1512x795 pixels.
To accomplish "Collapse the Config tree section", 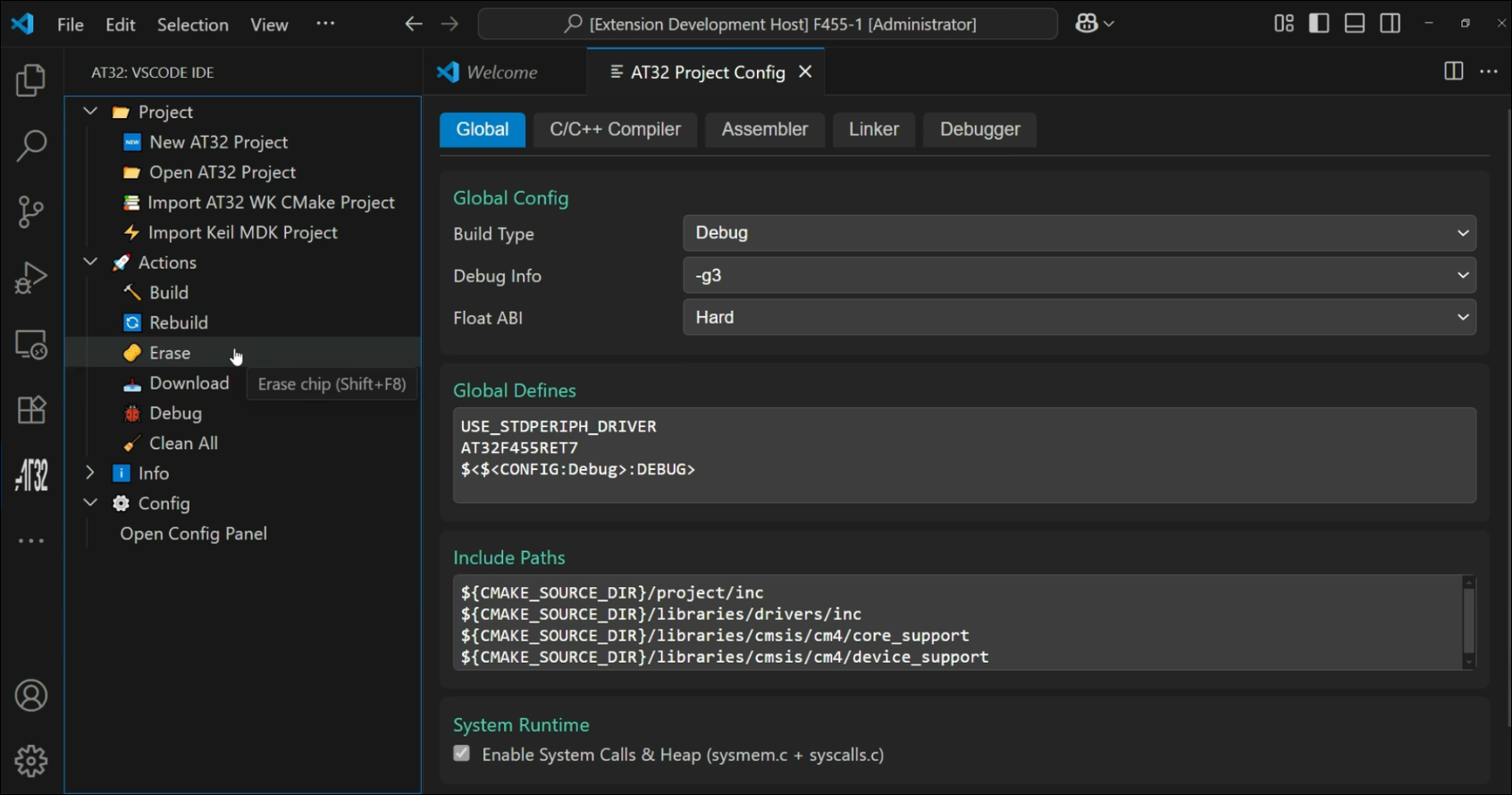I will [90, 503].
